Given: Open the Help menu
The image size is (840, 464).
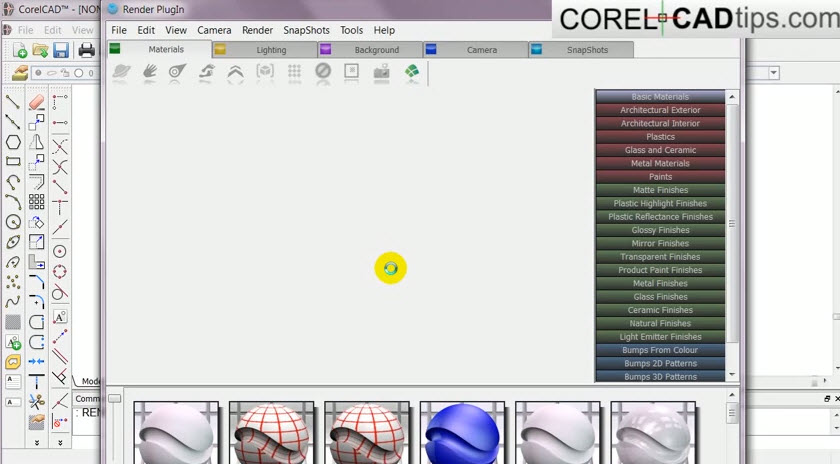Looking at the screenshot, I should [x=384, y=31].
